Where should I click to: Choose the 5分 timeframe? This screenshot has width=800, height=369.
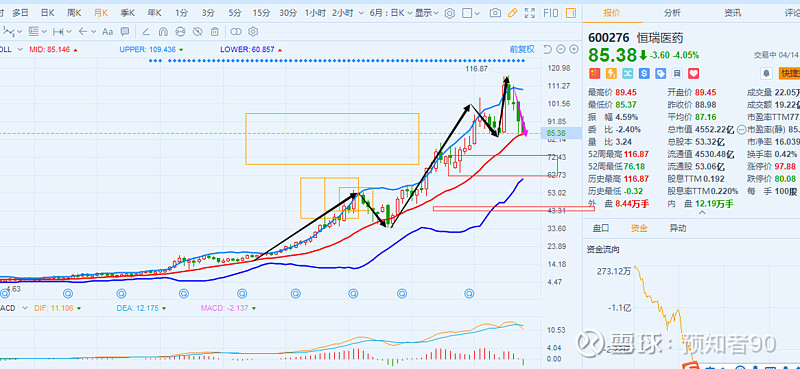click(235, 13)
